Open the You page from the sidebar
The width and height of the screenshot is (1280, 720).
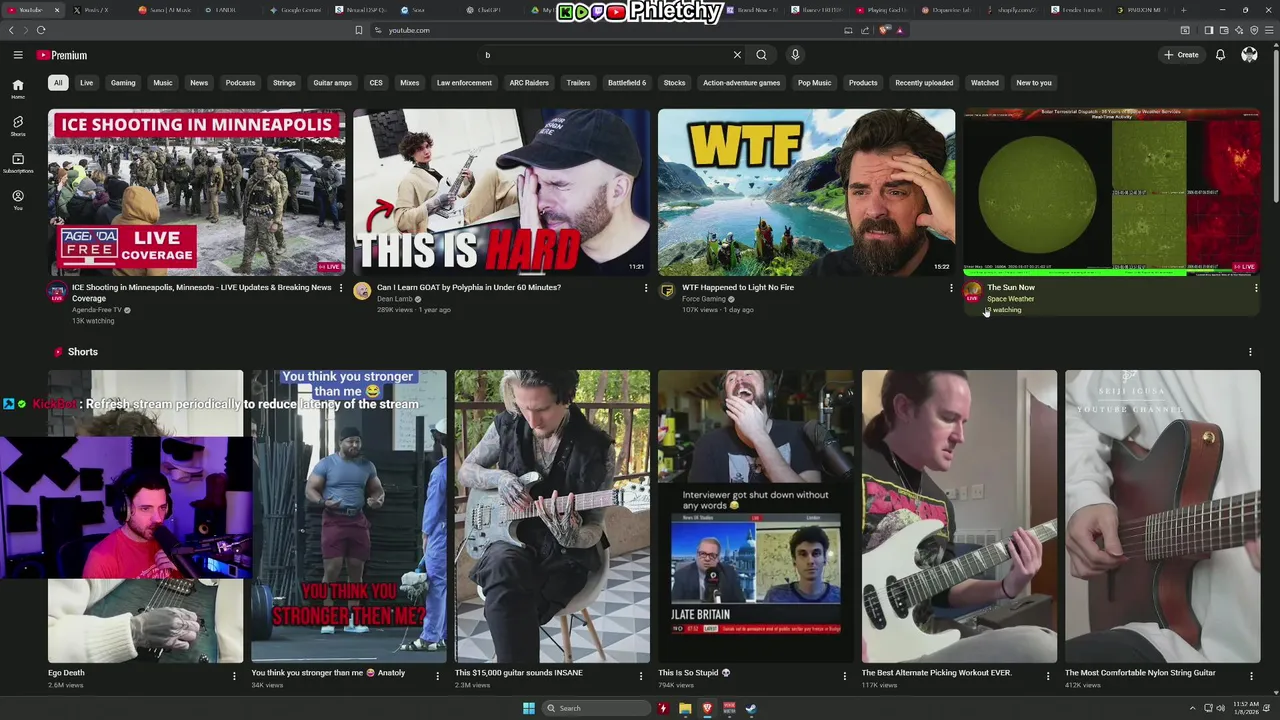tap(18, 200)
